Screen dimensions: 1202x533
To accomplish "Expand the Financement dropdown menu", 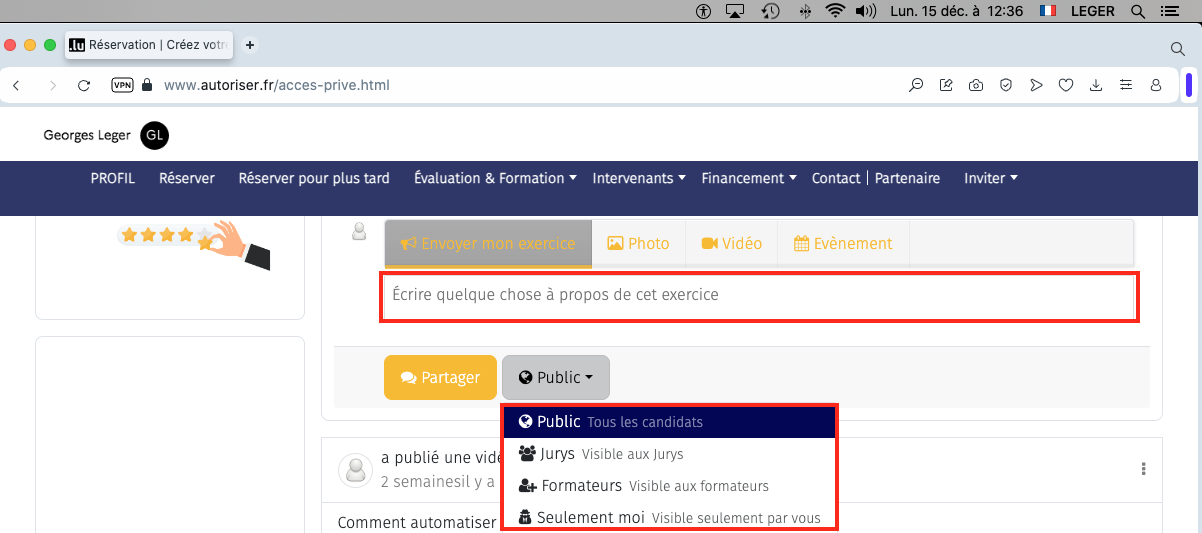I will [x=748, y=178].
